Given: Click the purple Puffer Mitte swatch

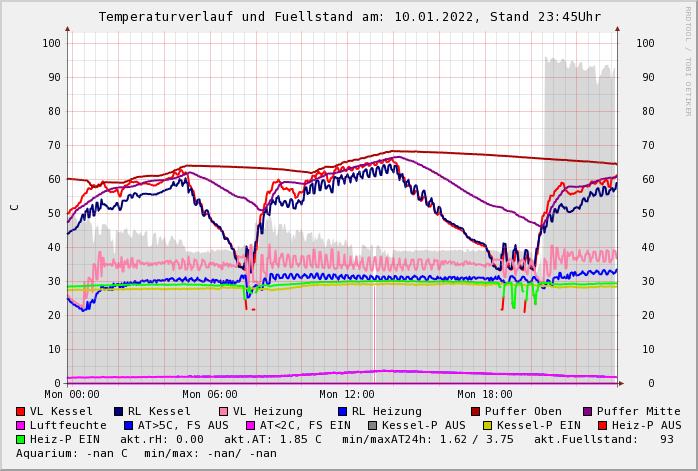Looking at the screenshot, I should click(588, 411).
